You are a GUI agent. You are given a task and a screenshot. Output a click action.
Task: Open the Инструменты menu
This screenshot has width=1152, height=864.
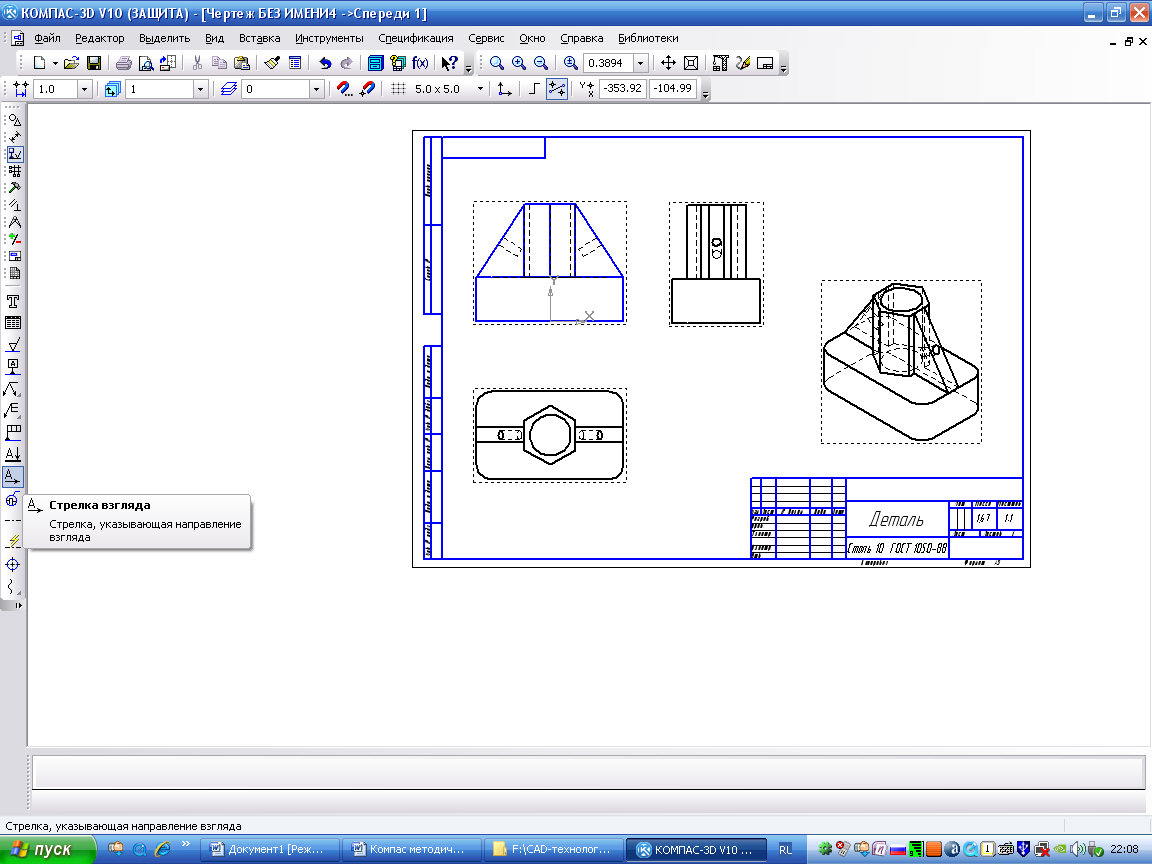tap(329, 38)
